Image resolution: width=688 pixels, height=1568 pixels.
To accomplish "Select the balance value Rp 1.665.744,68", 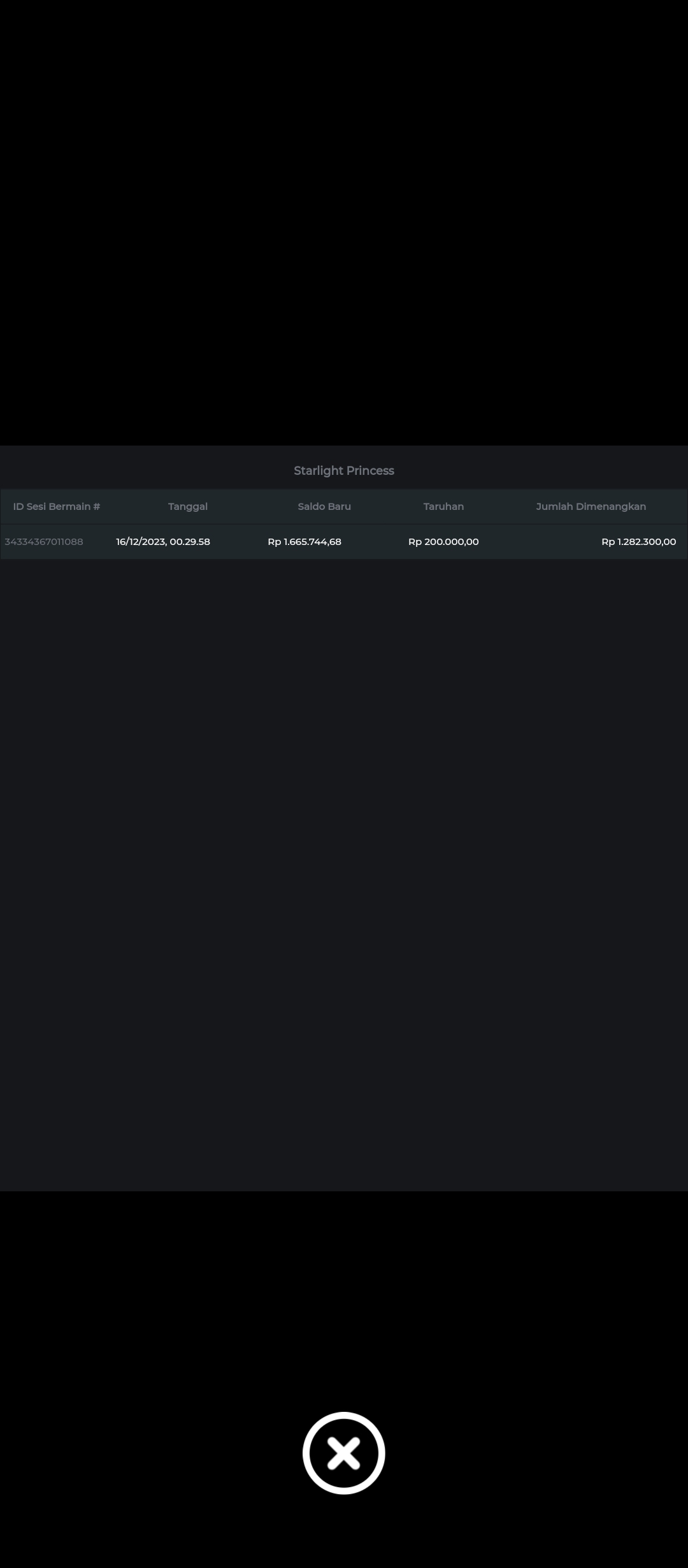I will pyautogui.click(x=305, y=541).
